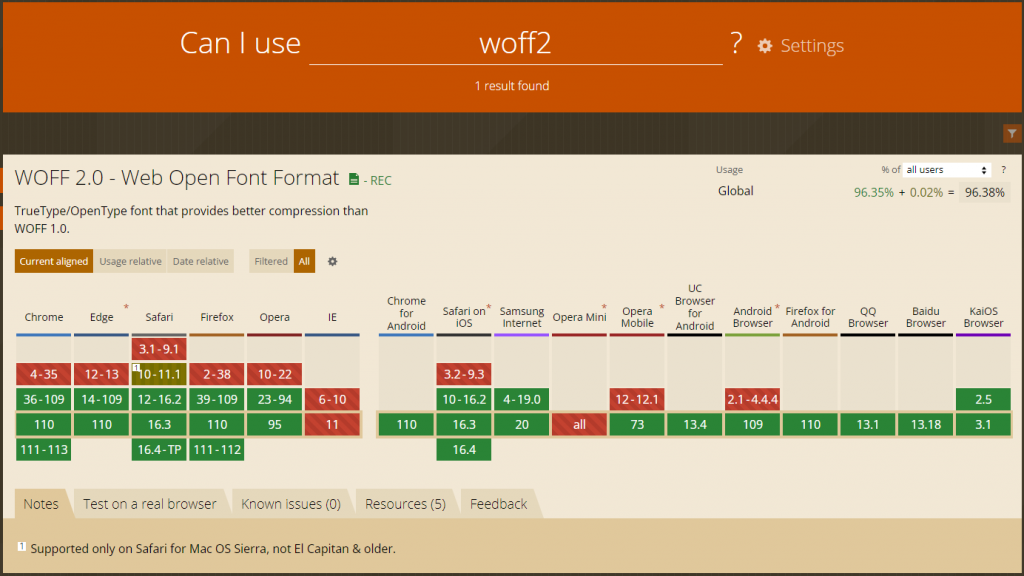This screenshot has height=576, width=1024.
Task: Expand Chrome 111-113 version cell
Action: point(44,449)
